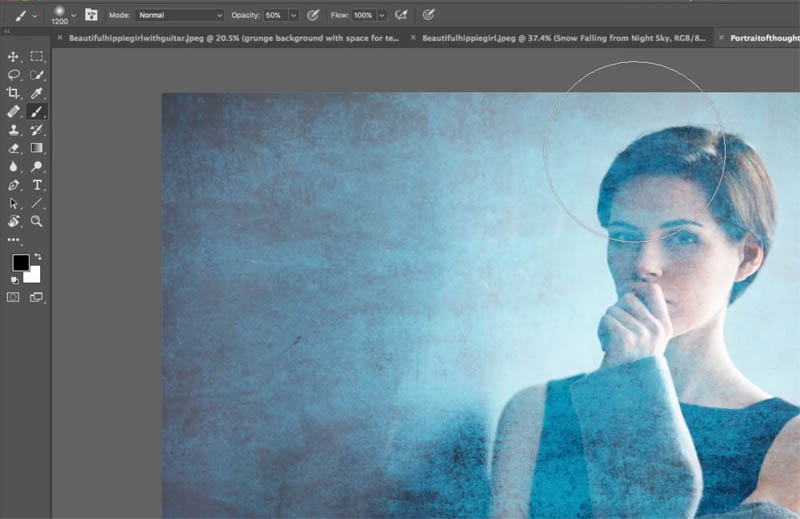Viewport: 800px width, 519px height.
Task: Toggle the brush settings panel icon
Action: (91, 15)
